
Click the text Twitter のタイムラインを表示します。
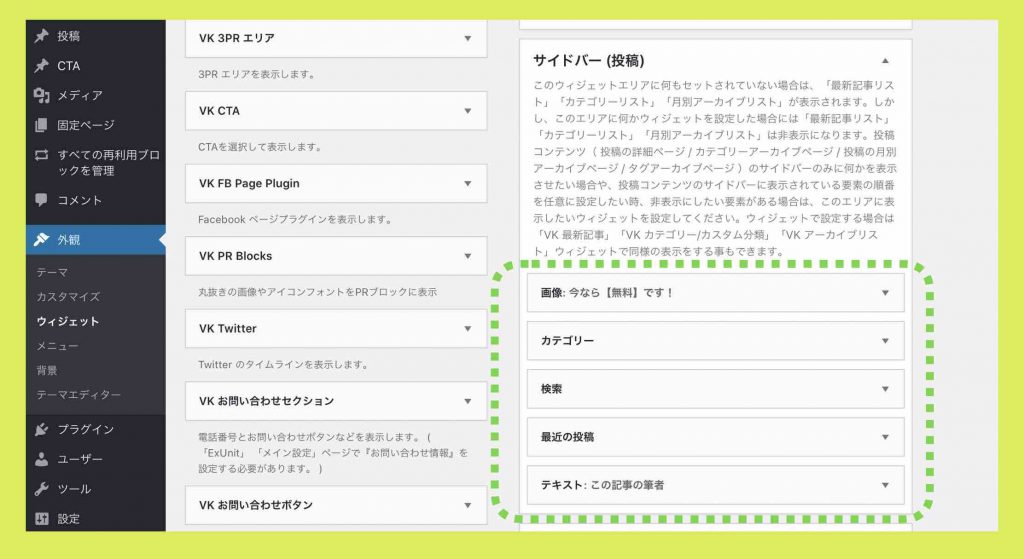283,364
